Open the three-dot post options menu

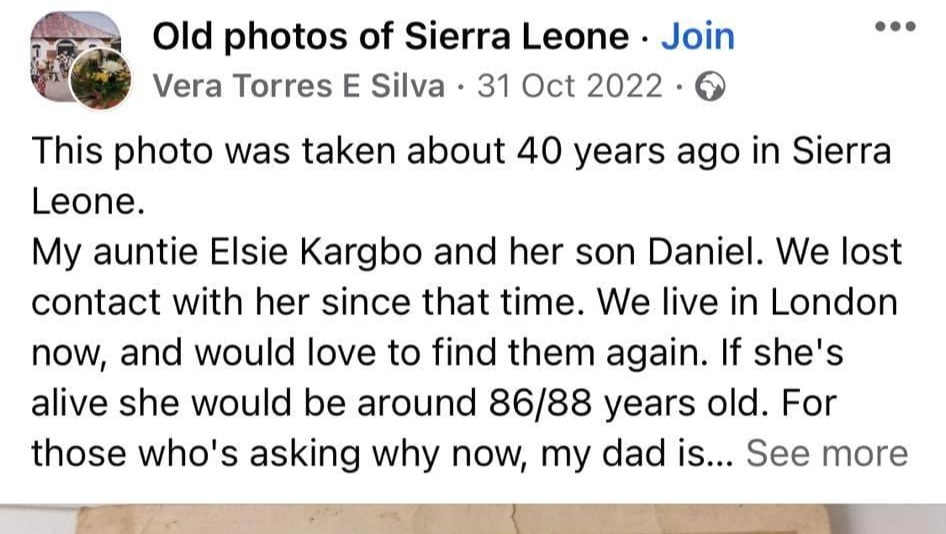(x=896, y=27)
